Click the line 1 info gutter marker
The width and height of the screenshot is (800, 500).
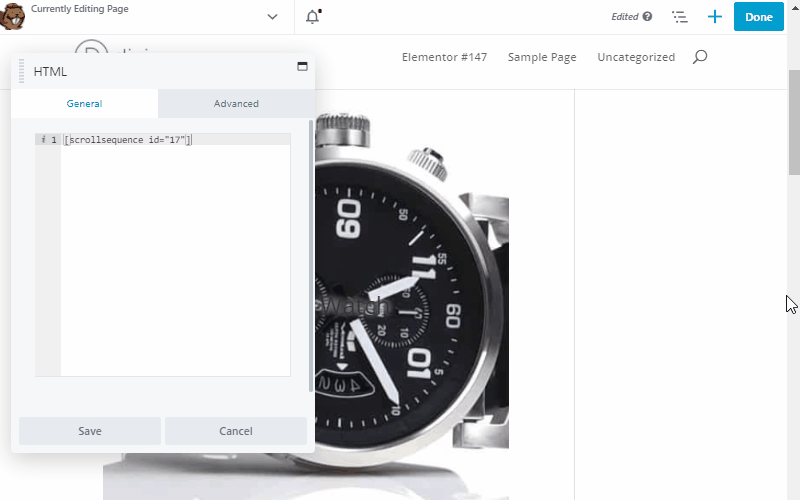(x=43, y=139)
